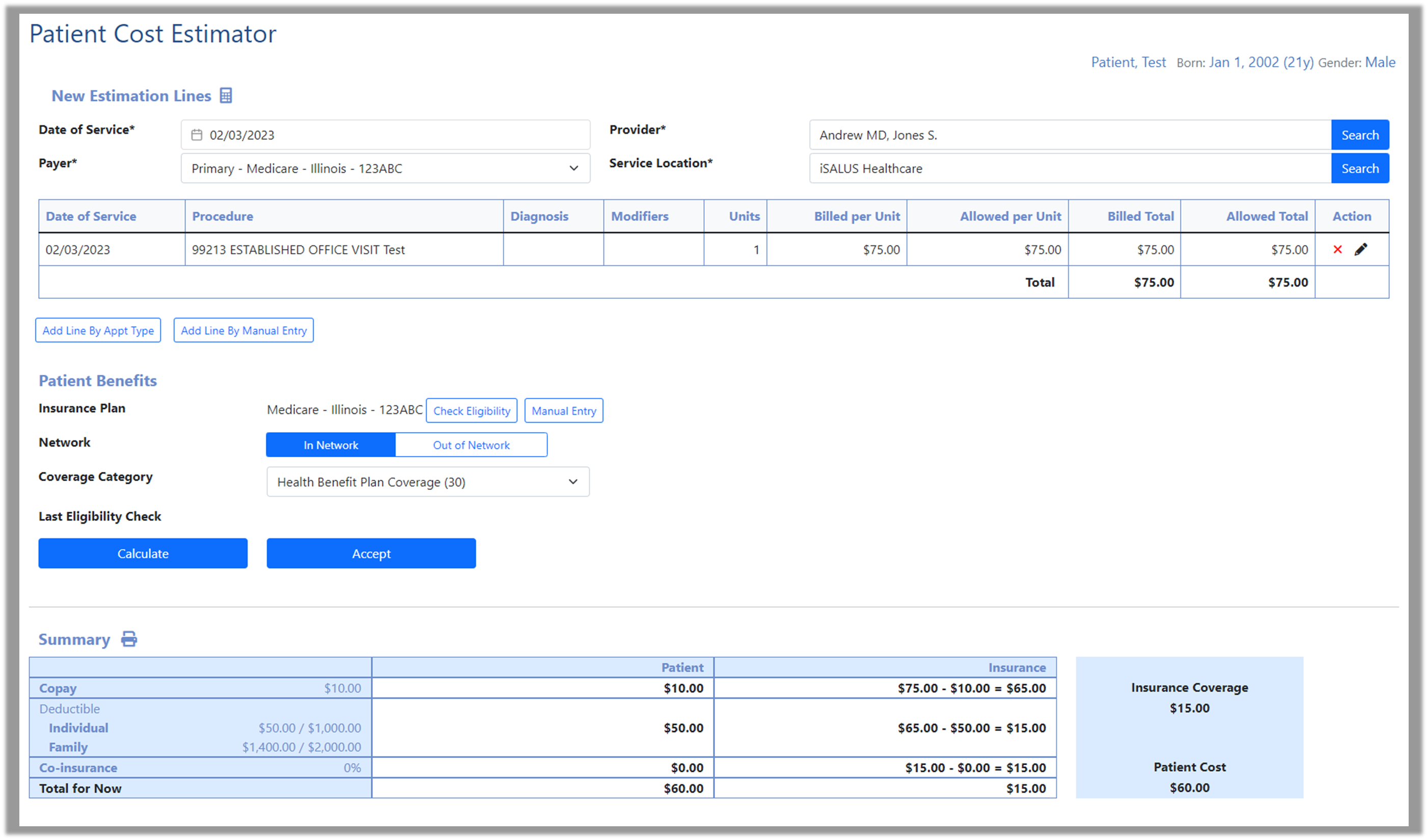
Task: Click the Service Location input field
Action: pos(1070,168)
